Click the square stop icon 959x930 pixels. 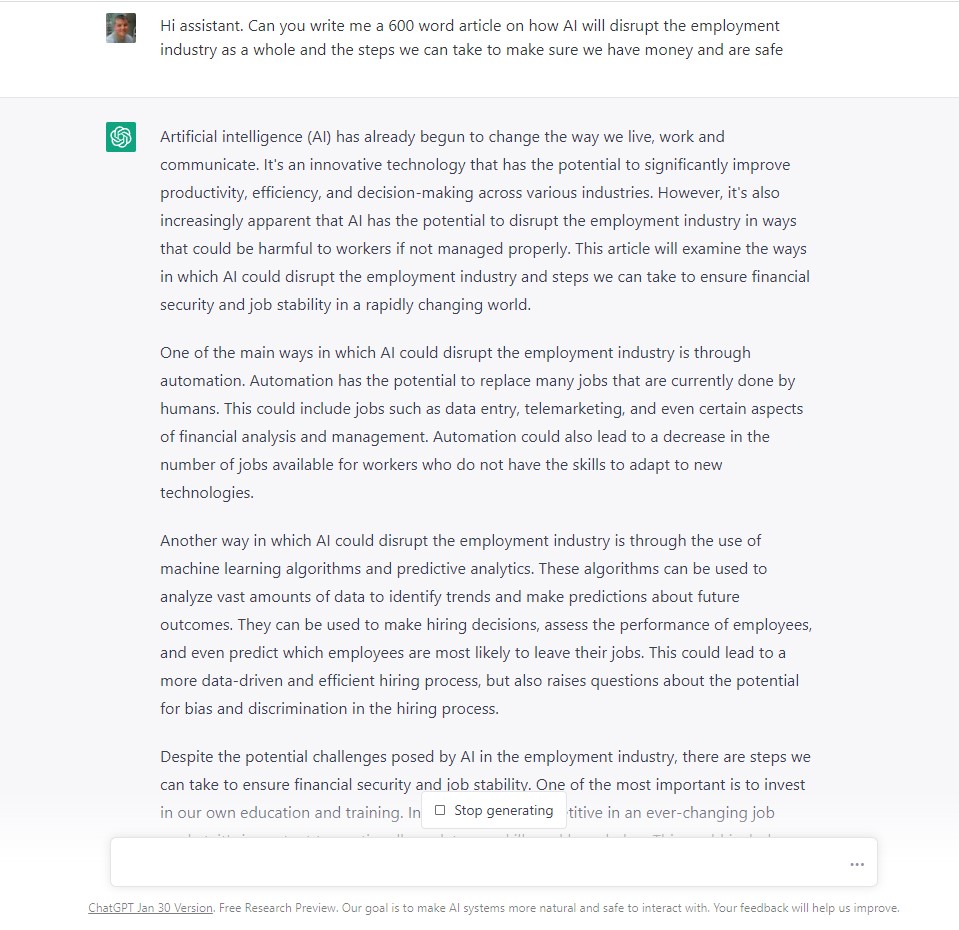(x=440, y=810)
